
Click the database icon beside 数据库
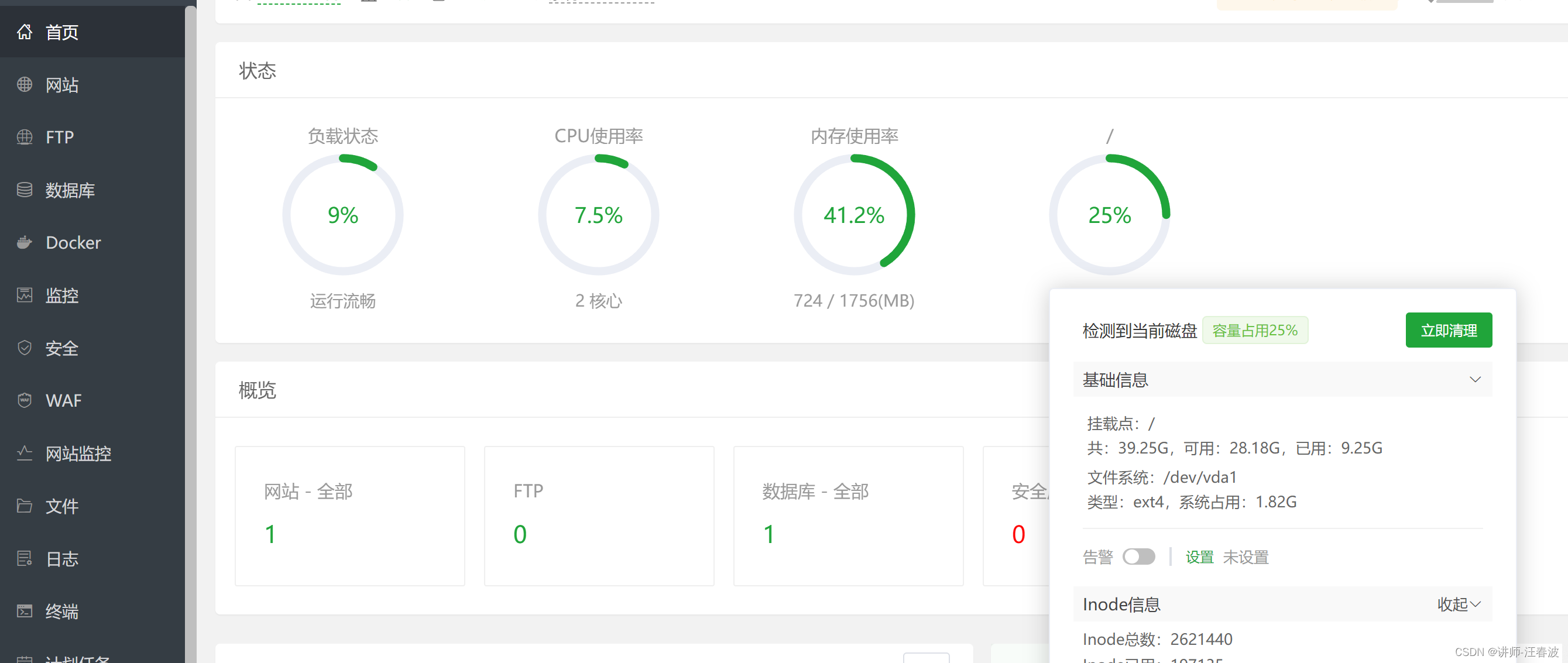[x=25, y=190]
